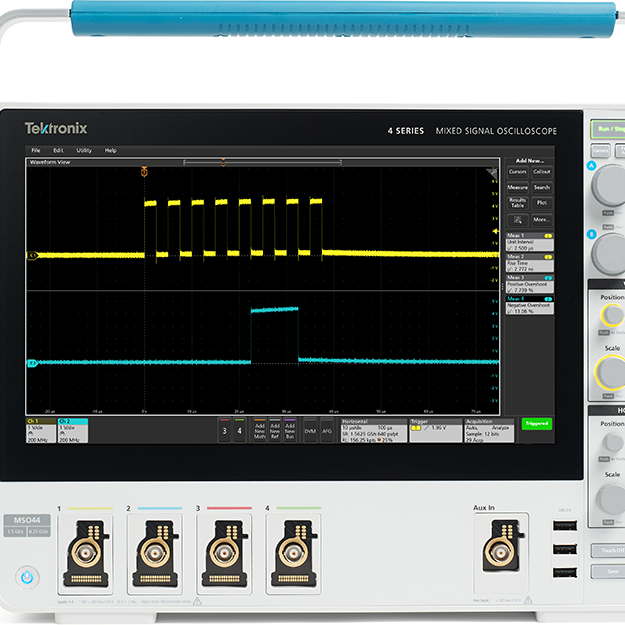625x625 pixels.
Task: Add a new Measure badge
Action: pos(517,187)
